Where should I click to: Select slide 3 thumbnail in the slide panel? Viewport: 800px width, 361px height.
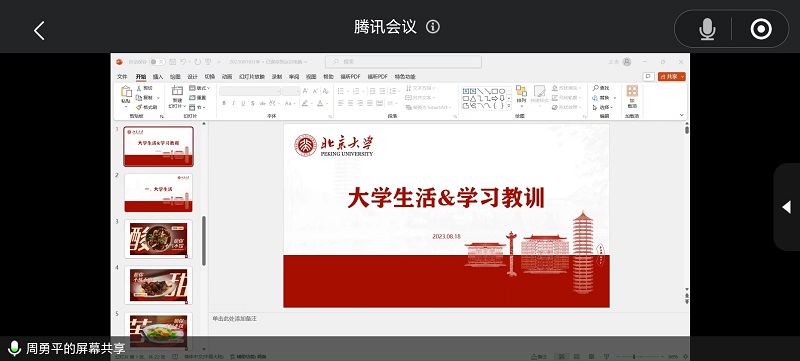(158, 239)
